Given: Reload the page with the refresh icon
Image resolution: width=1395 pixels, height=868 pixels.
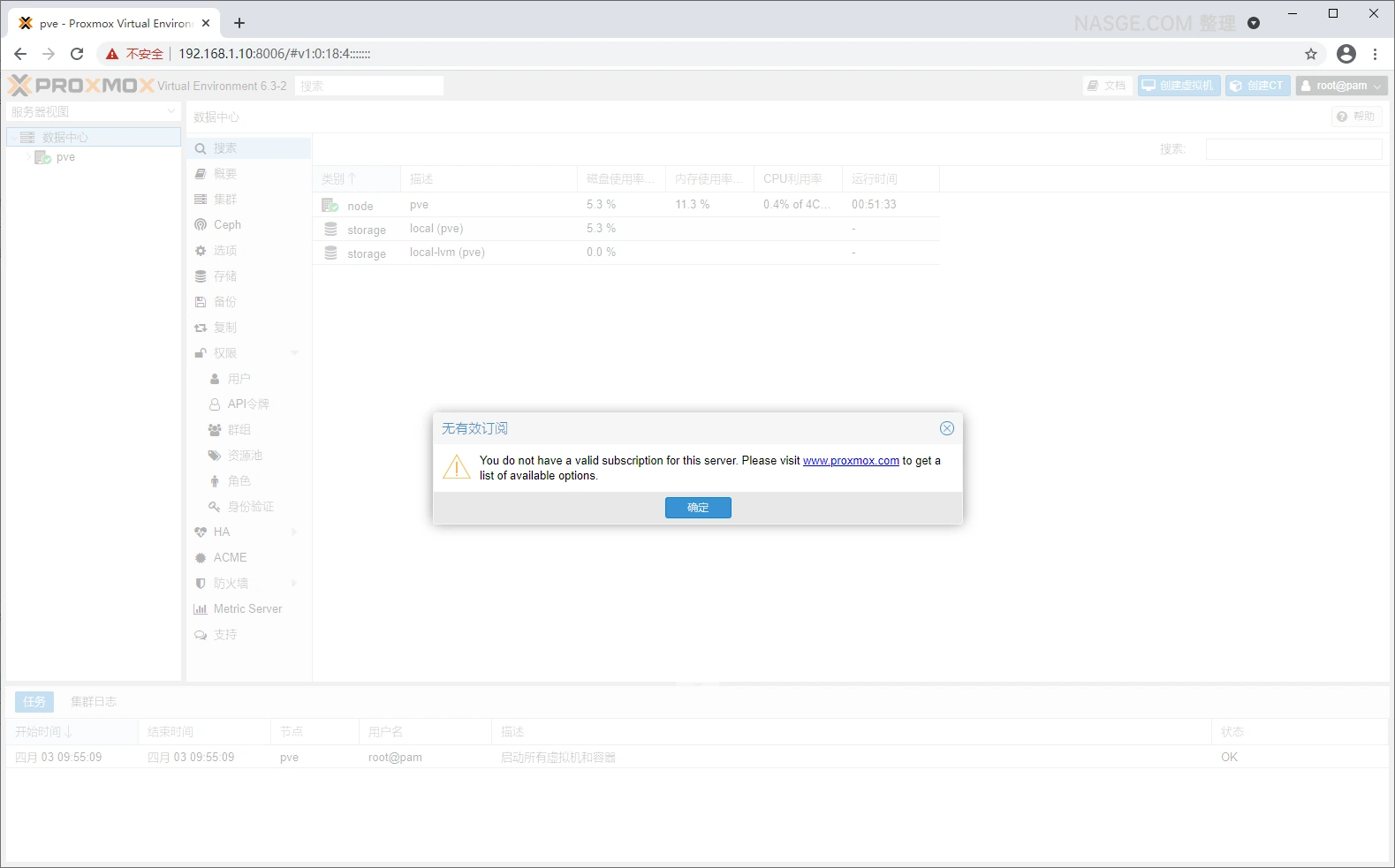Looking at the screenshot, I should (x=77, y=54).
